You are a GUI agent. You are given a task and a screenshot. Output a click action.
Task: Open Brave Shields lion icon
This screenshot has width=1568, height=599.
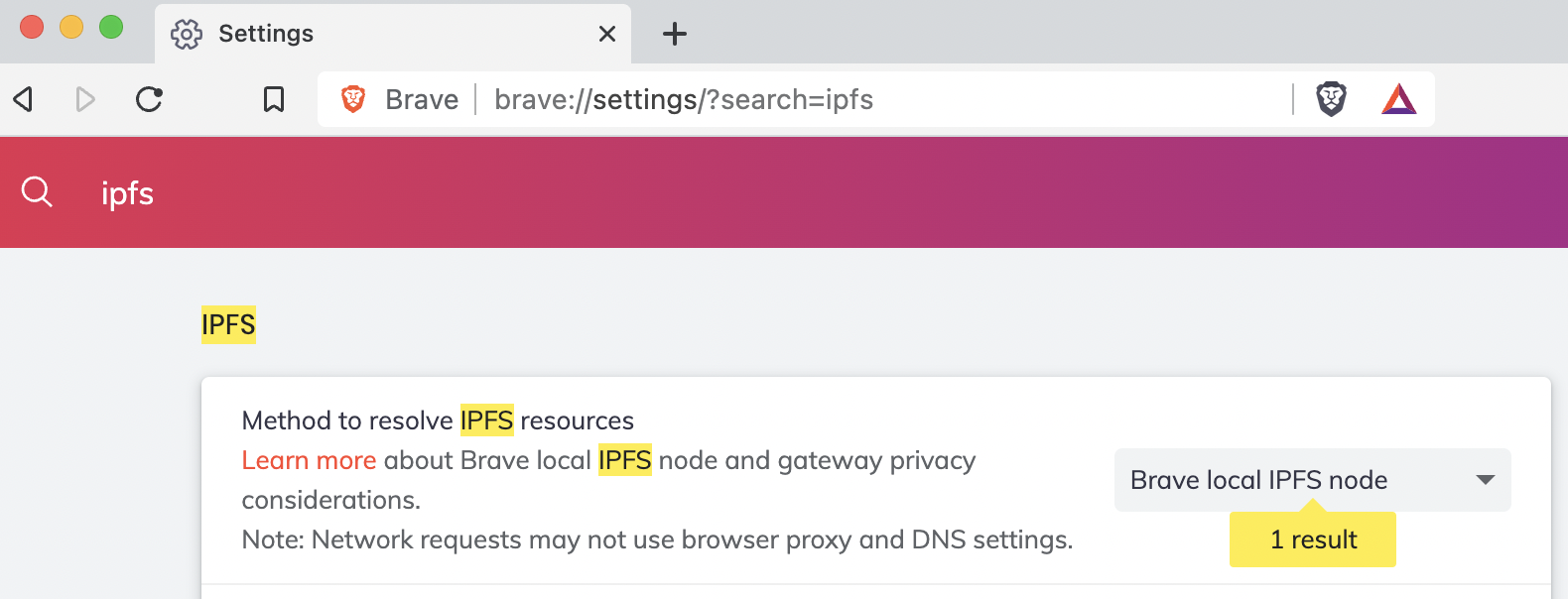coord(1331,99)
